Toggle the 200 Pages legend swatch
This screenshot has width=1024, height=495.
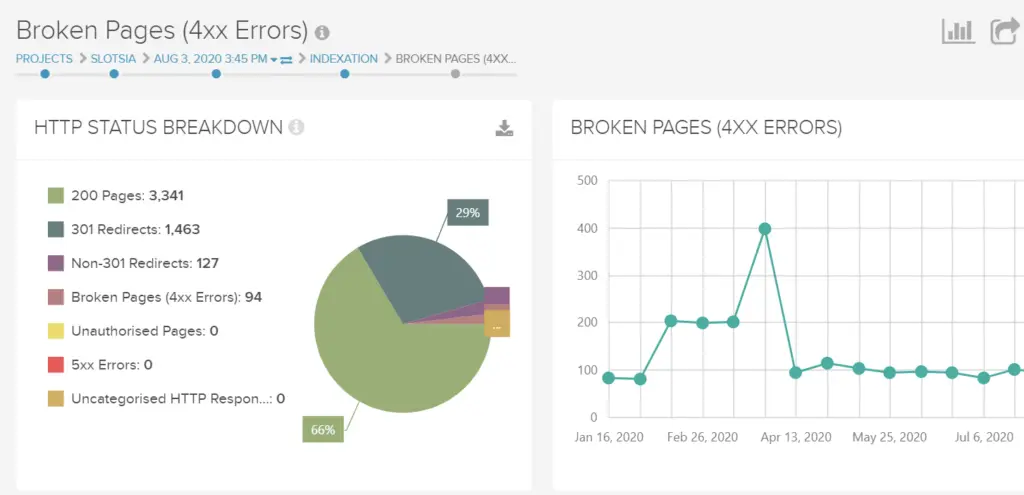(x=56, y=195)
